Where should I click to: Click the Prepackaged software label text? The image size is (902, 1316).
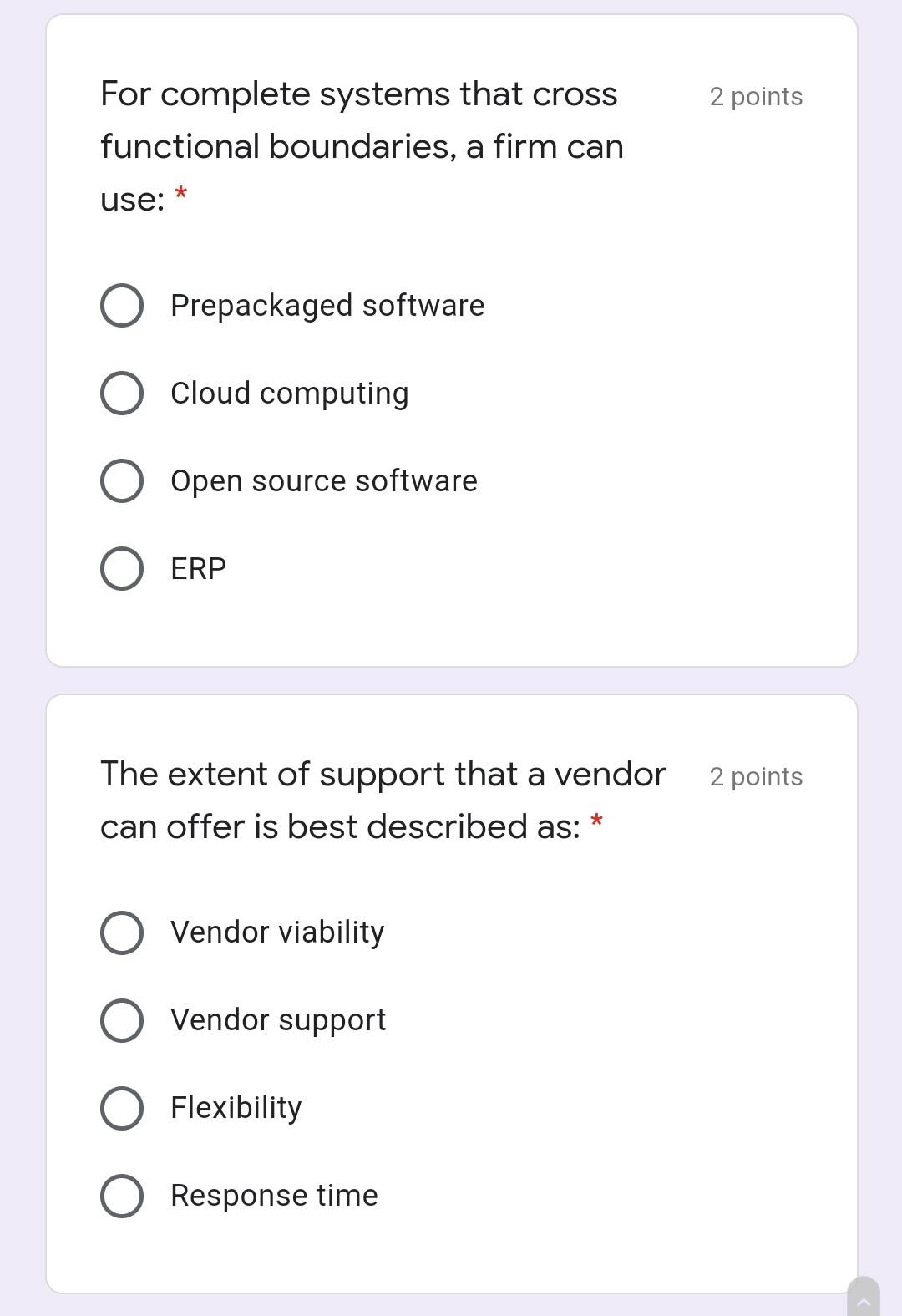(327, 306)
